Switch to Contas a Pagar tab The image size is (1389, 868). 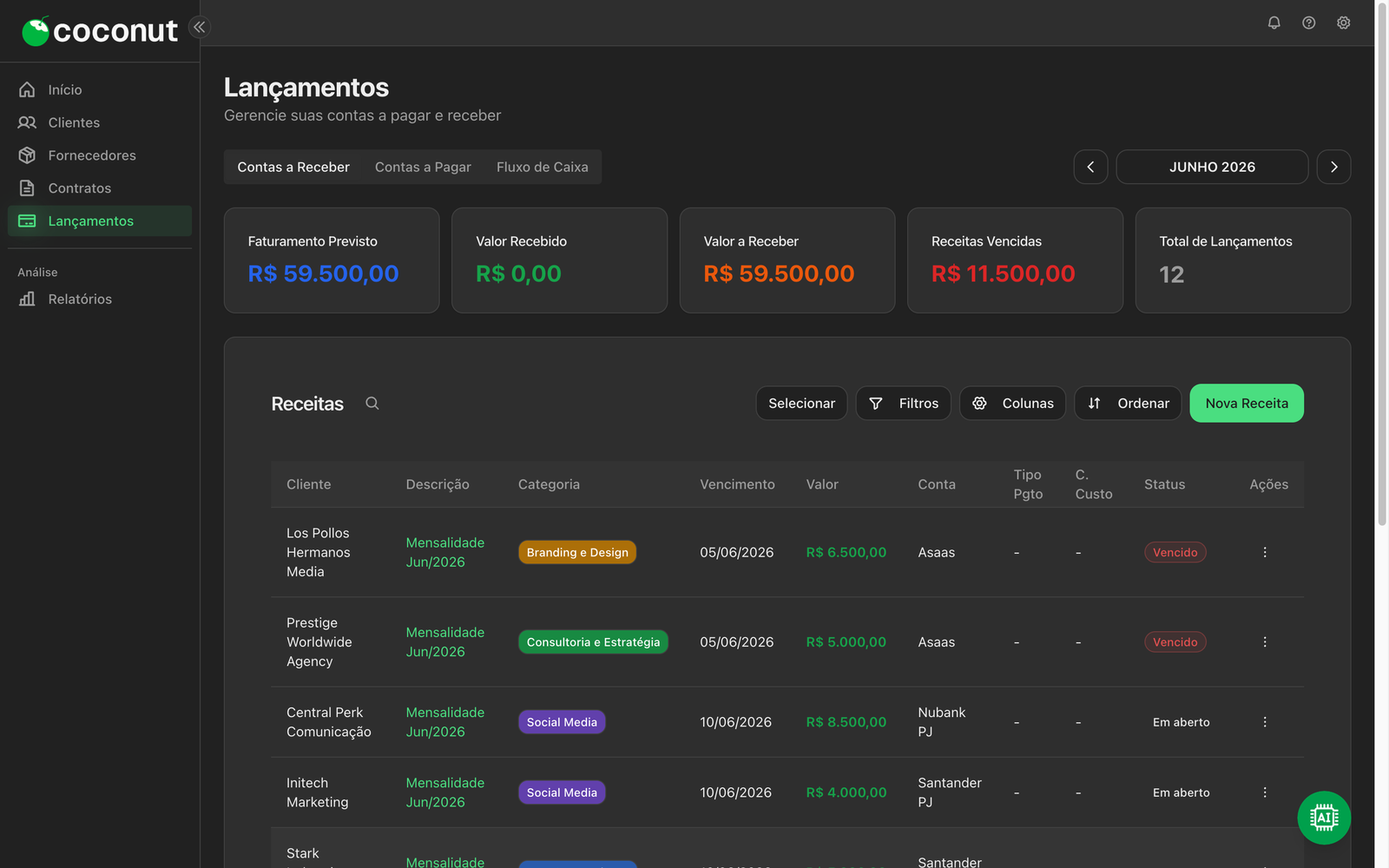pos(423,167)
